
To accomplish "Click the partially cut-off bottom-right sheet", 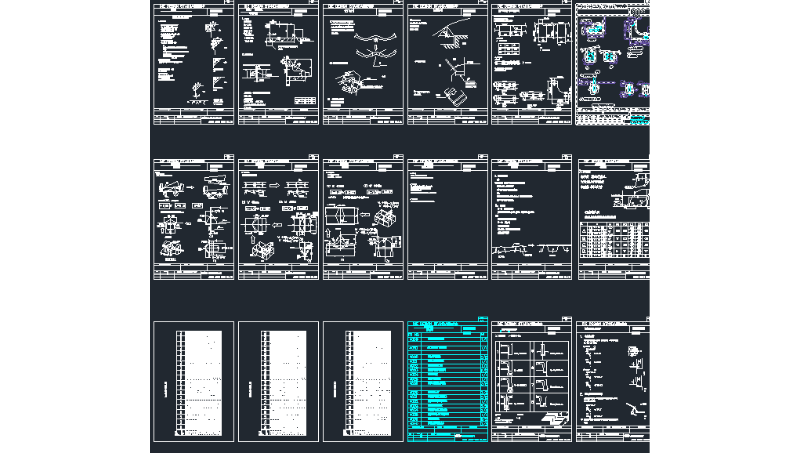I will pyautogui.click(x=613, y=380).
